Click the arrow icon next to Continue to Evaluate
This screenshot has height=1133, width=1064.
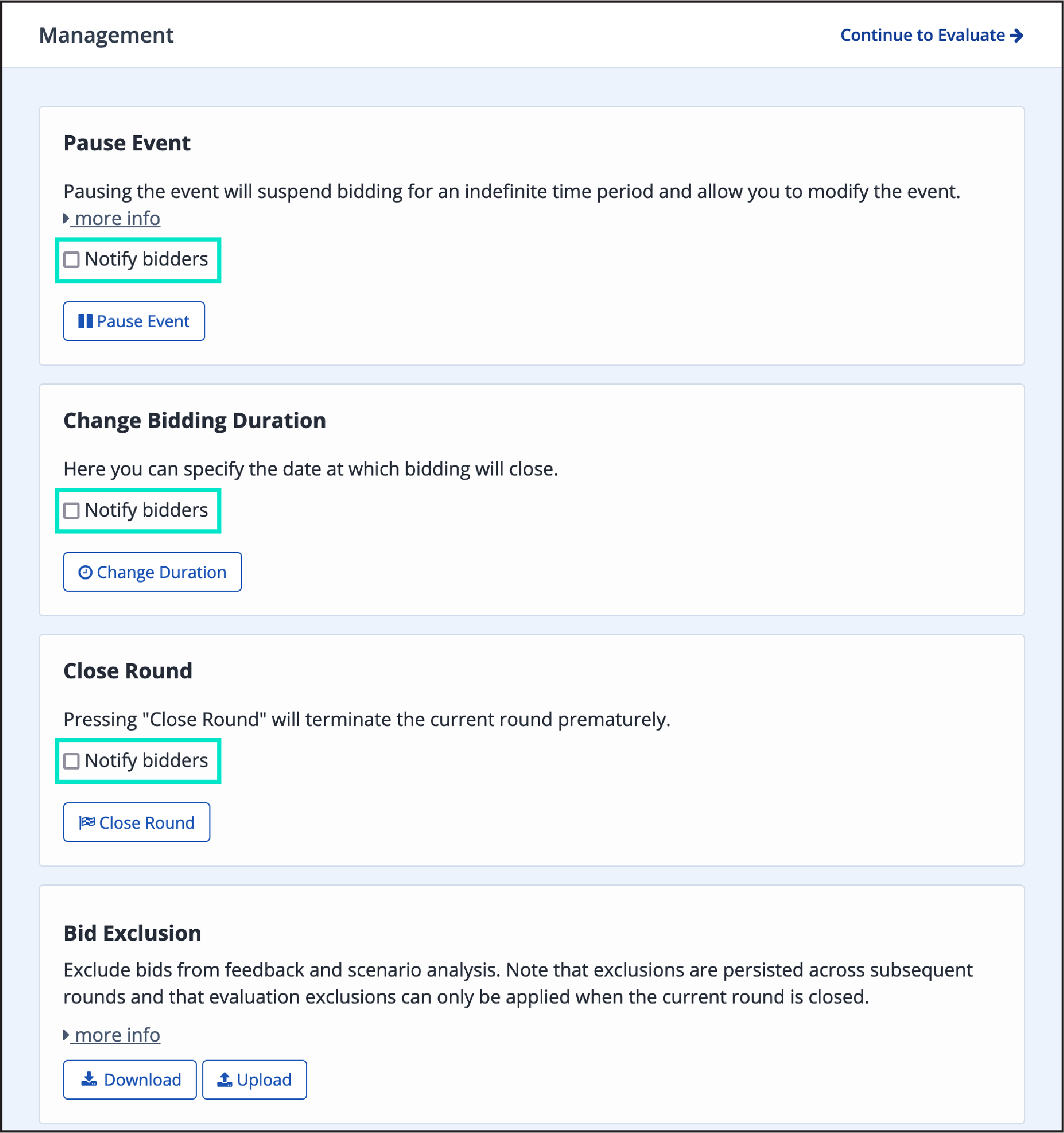point(1017,35)
